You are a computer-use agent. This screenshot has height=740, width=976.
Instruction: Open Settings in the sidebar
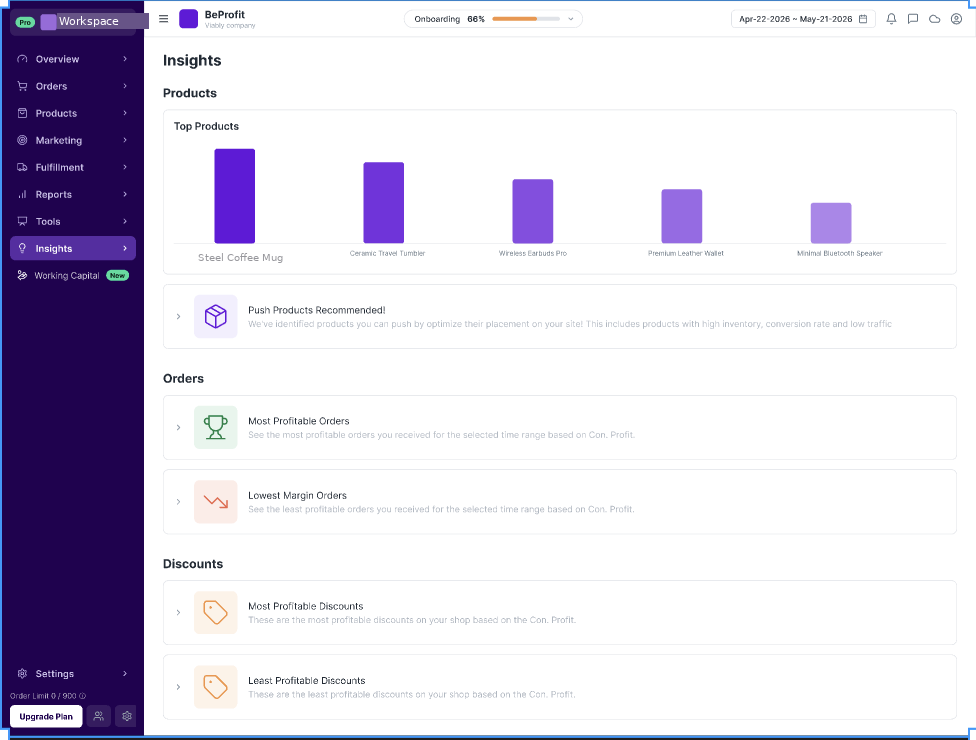coord(73,673)
